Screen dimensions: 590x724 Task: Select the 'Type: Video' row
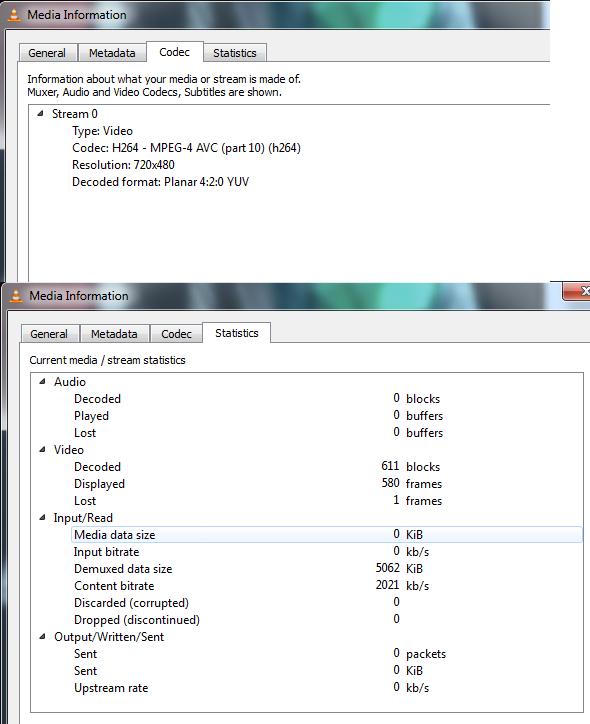(102, 131)
